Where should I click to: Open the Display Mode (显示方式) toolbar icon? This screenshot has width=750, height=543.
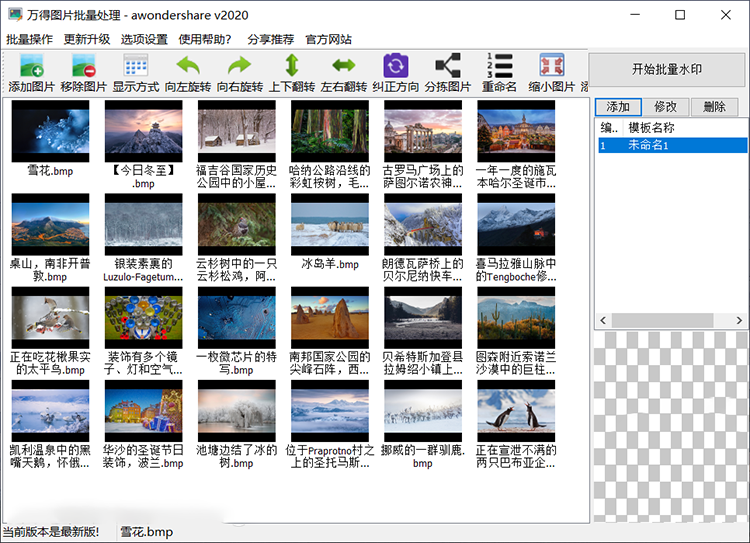pyautogui.click(x=136, y=72)
